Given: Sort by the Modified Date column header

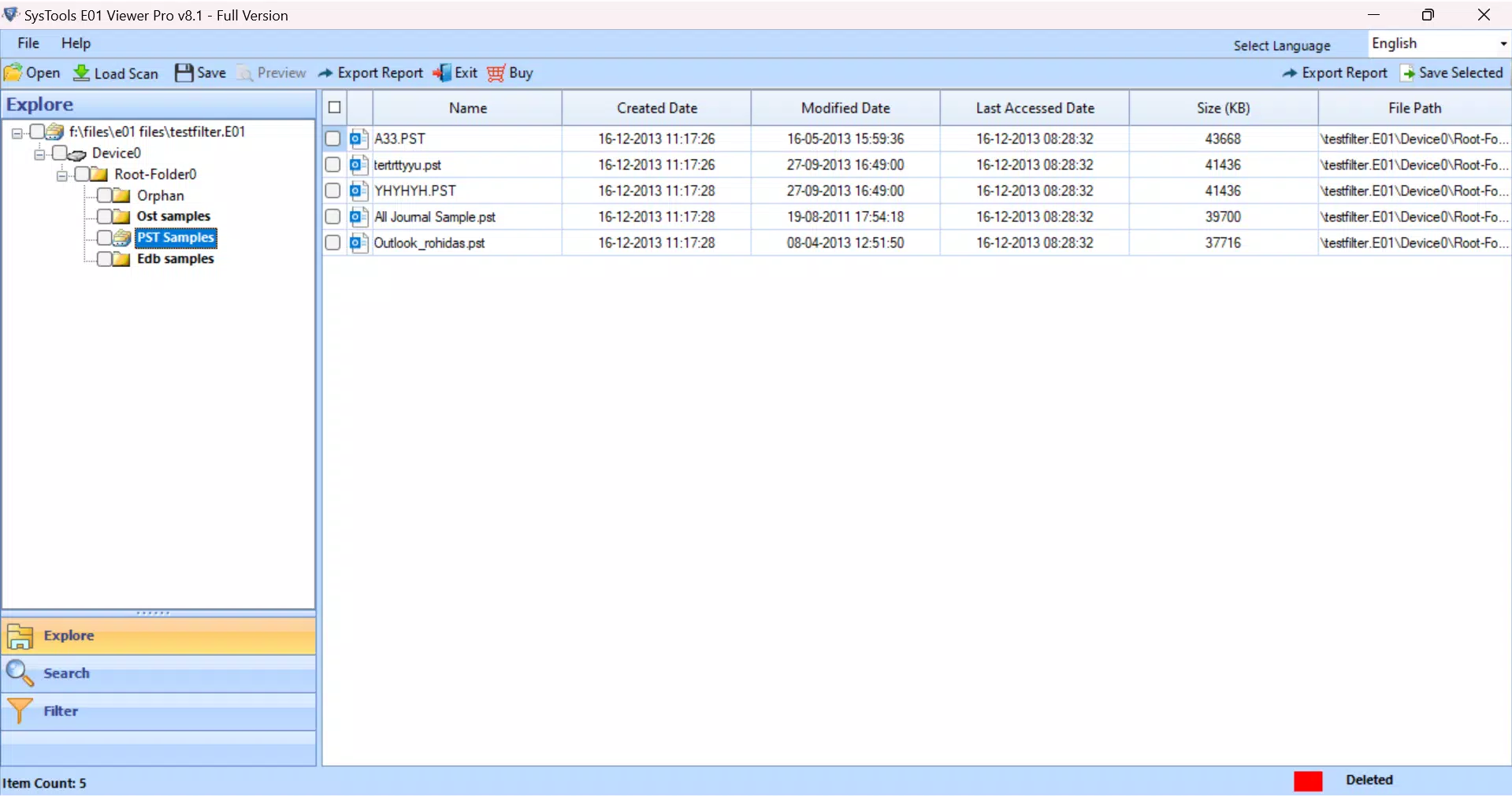Looking at the screenshot, I should pyautogui.click(x=845, y=108).
